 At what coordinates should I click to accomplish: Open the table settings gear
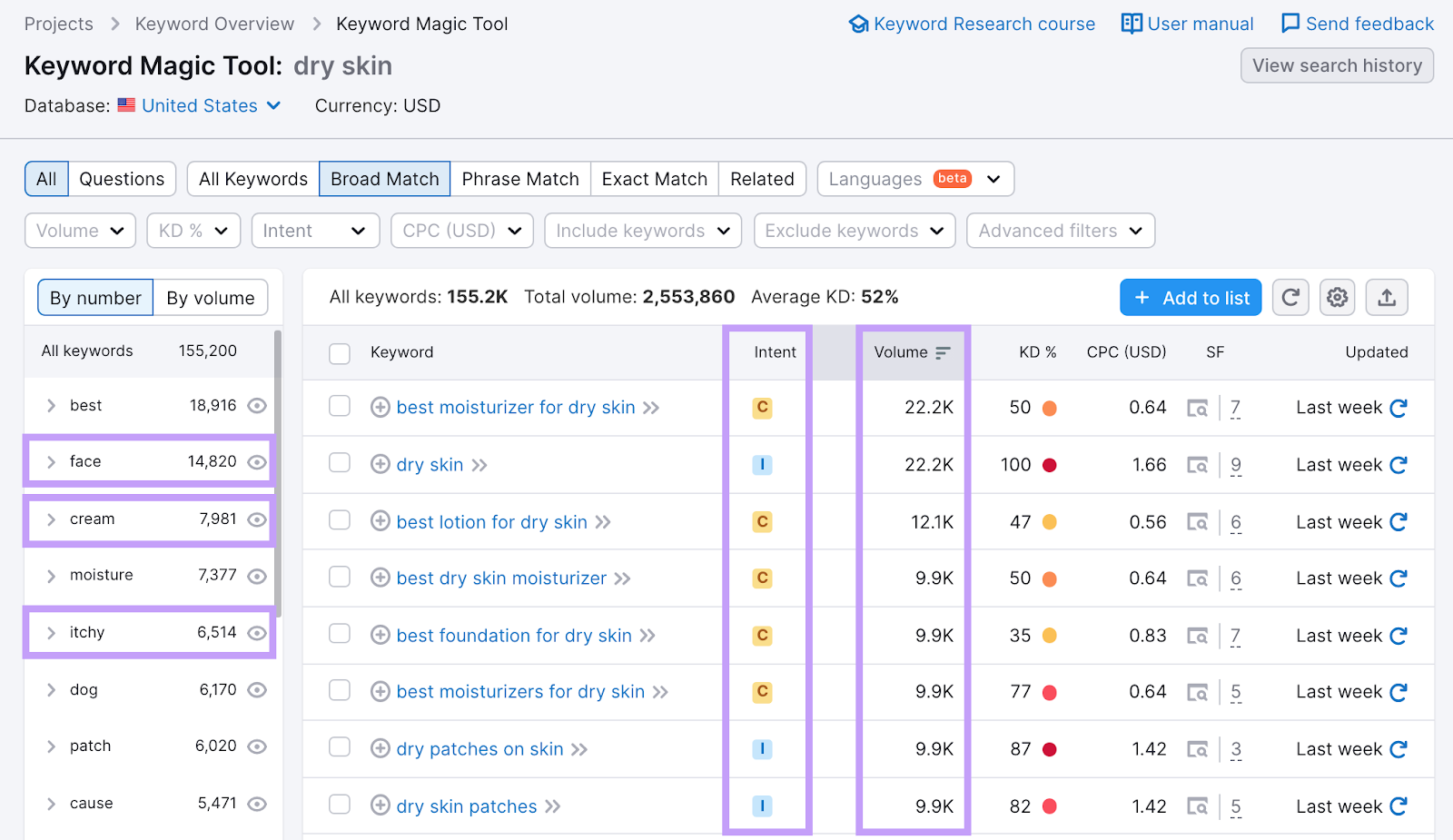pyautogui.click(x=1336, y=297)
